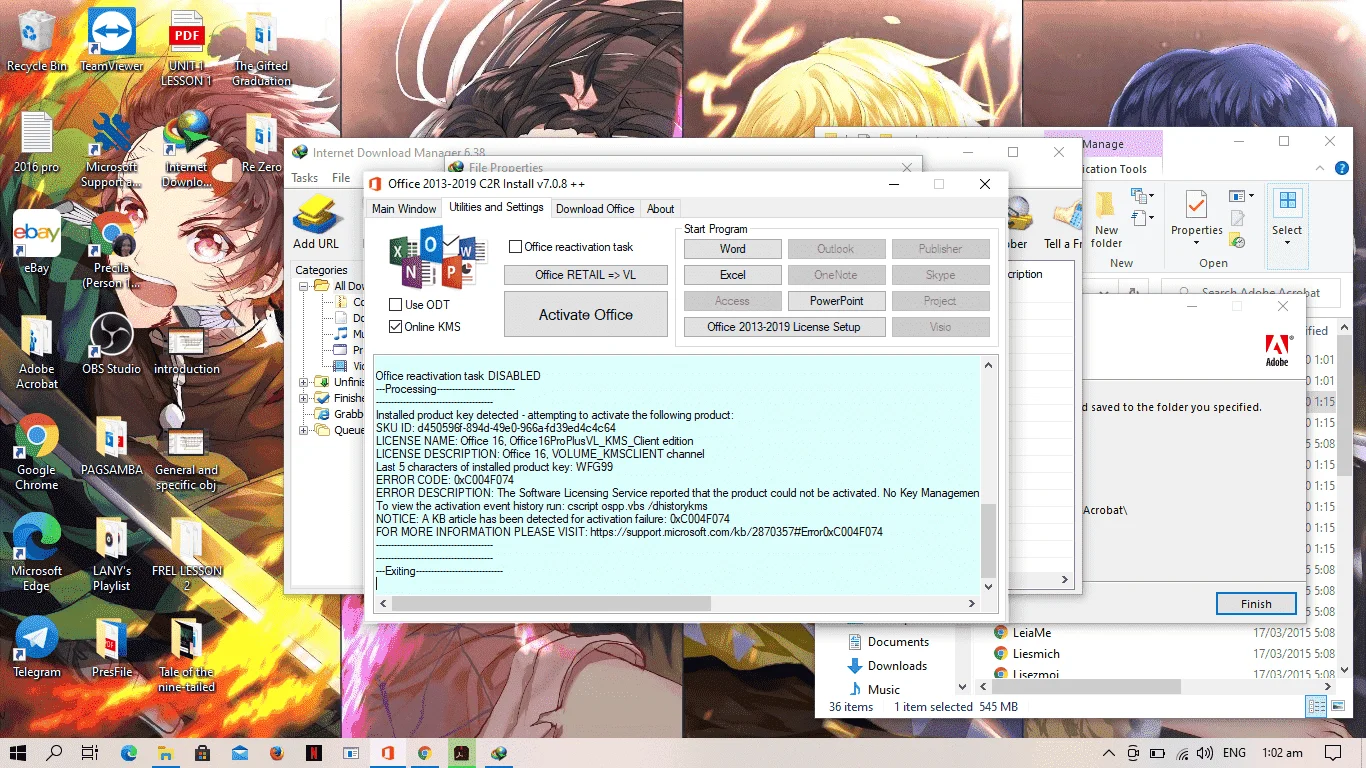
Task: Open Netflix from the taskbar
Action: [313, 753]
